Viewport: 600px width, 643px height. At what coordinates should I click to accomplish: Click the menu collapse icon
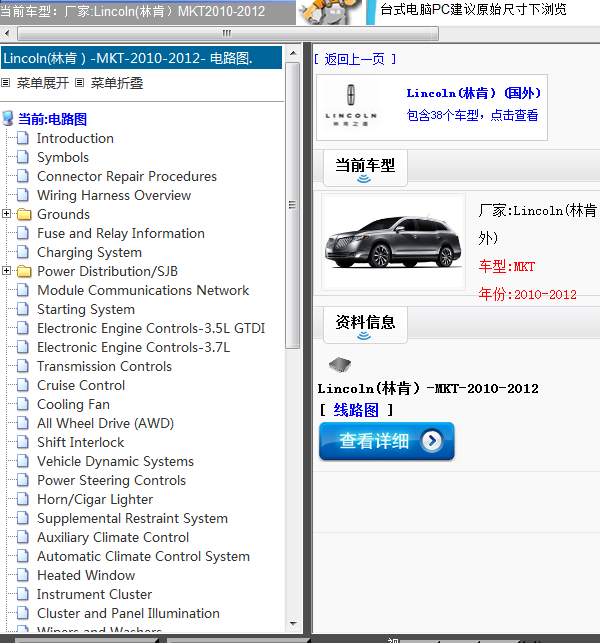click(x=80, y=83)
